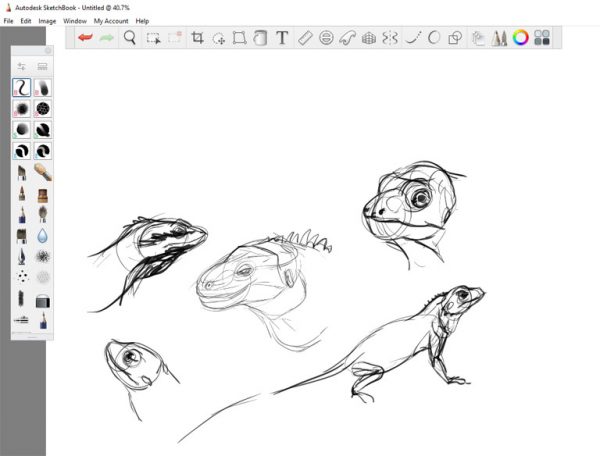600x456 pixels.
Task: Expand the Window menu
Action: (x=74, y=20)
